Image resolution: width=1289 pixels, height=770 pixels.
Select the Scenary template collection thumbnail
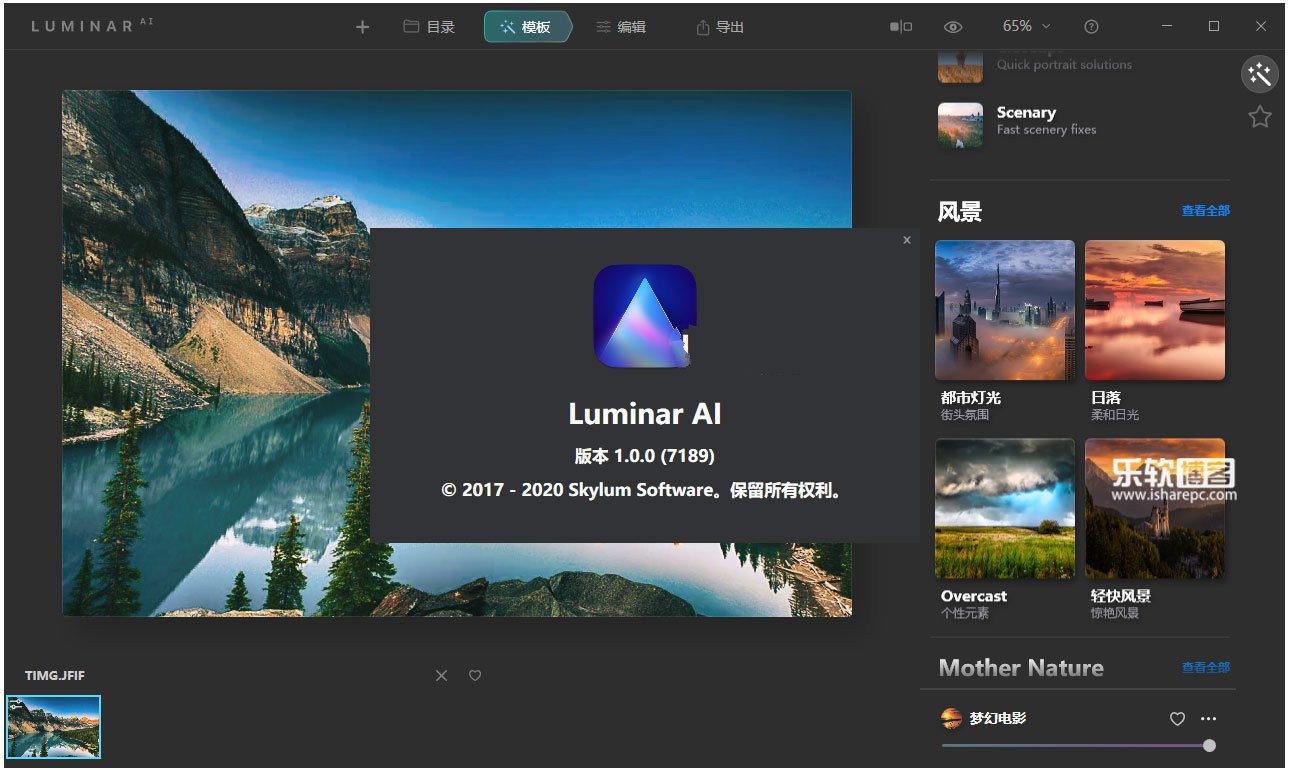[960, 124]
